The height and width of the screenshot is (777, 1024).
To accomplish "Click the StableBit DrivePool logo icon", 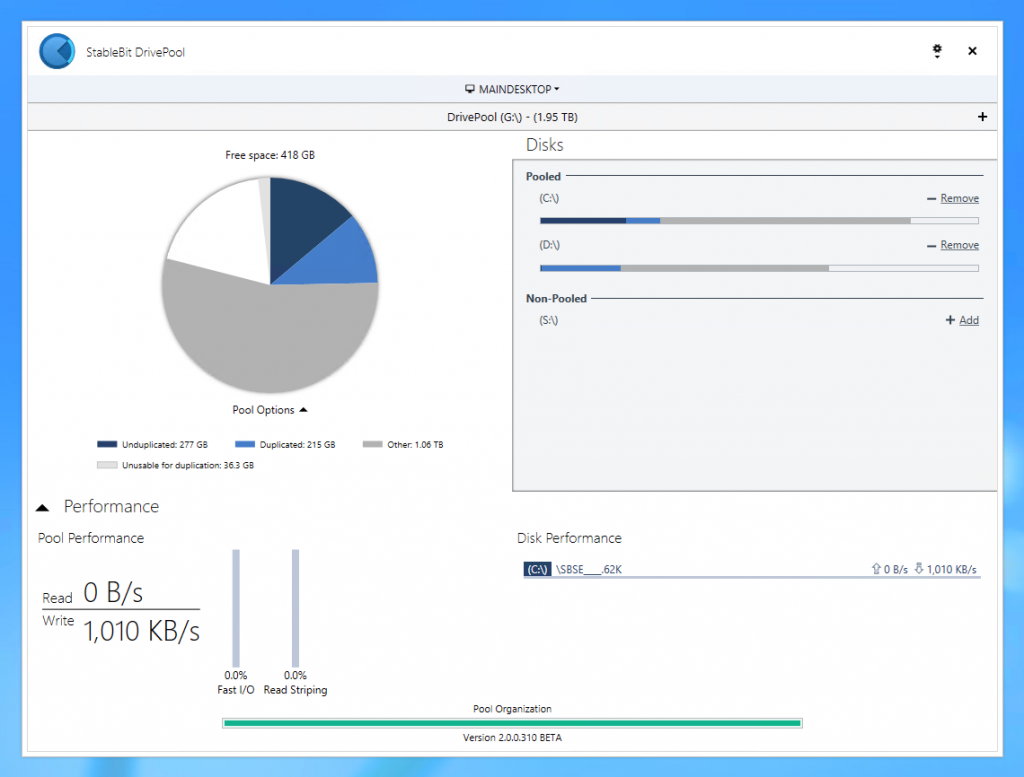I will (57, 51).
